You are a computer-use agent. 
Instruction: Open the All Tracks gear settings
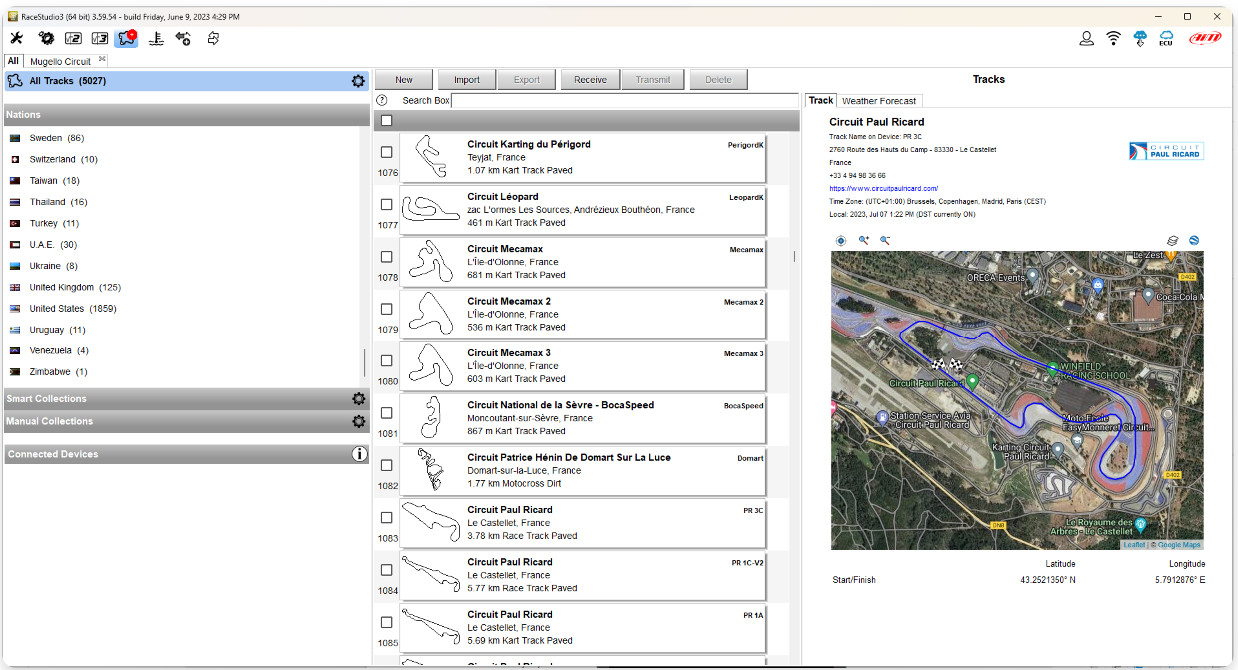pyautogui.click(x=358, y=81)
